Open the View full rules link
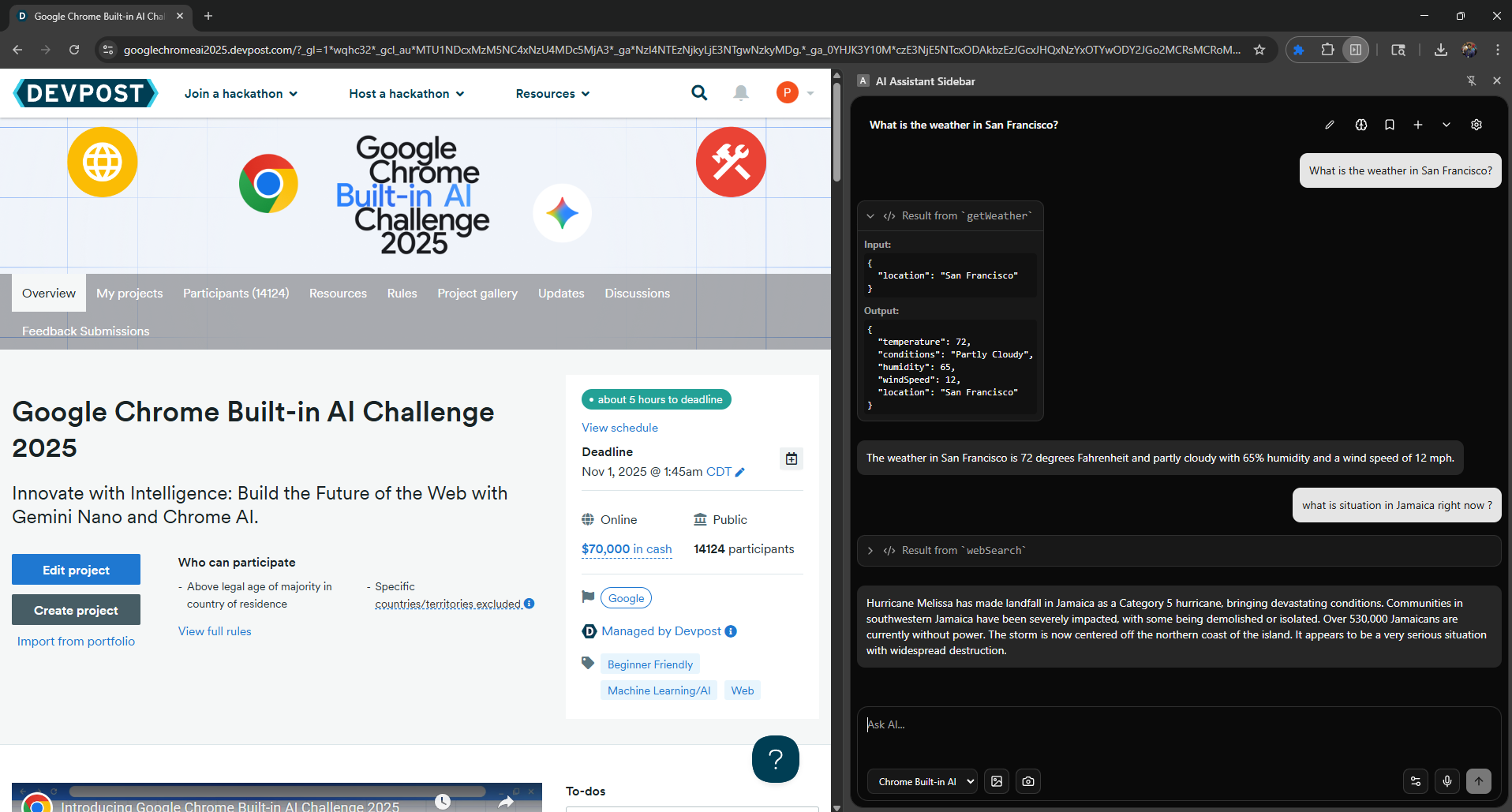 pyautogui.click(x=215, y=631)
